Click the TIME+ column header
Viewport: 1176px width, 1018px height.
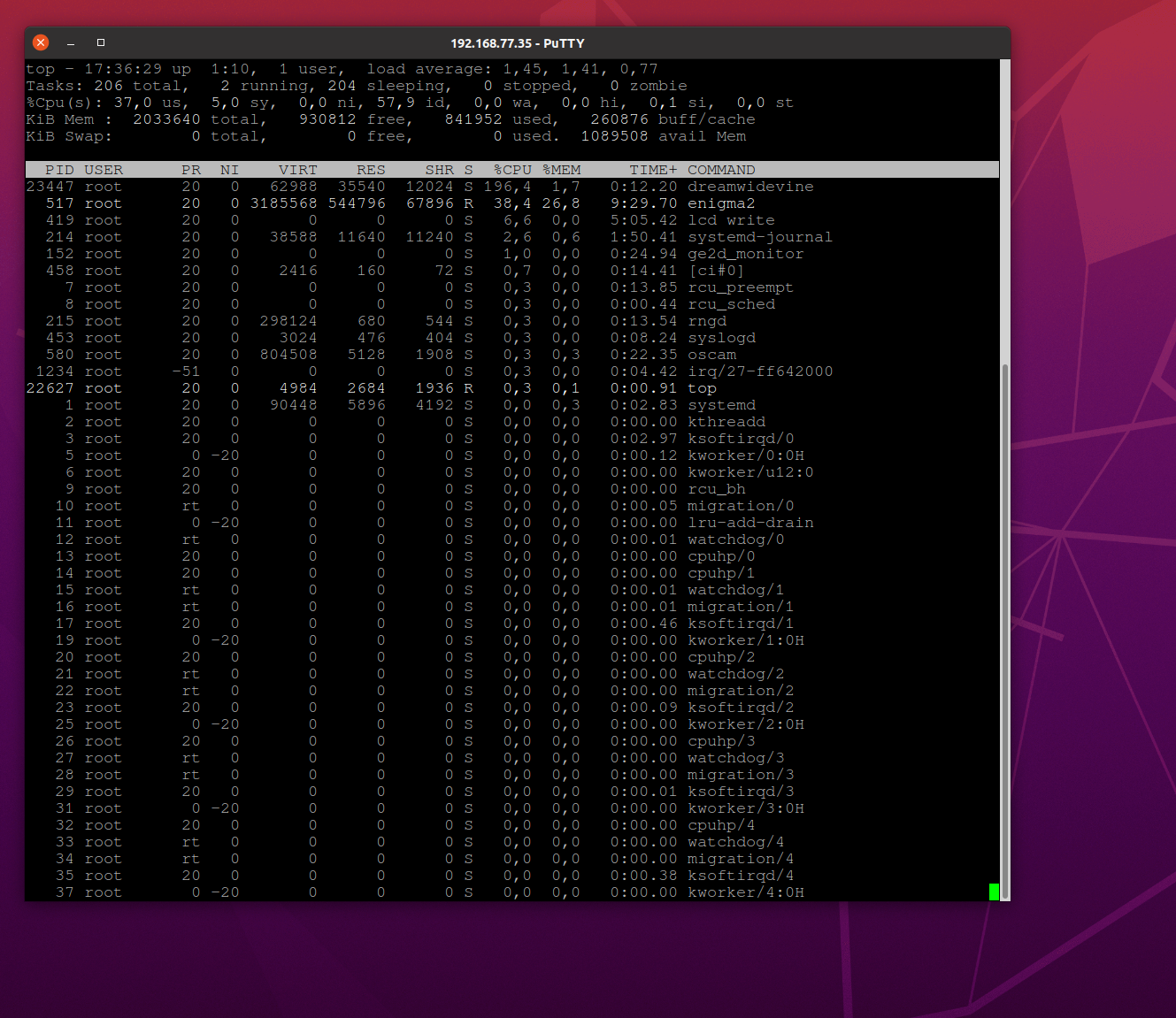pos(653,170)
